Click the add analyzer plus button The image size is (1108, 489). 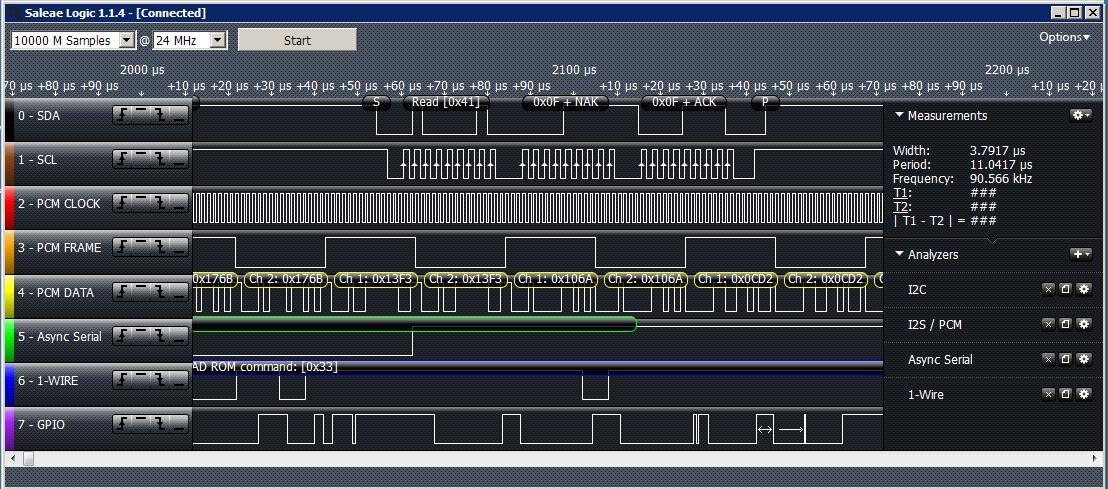1080,254
